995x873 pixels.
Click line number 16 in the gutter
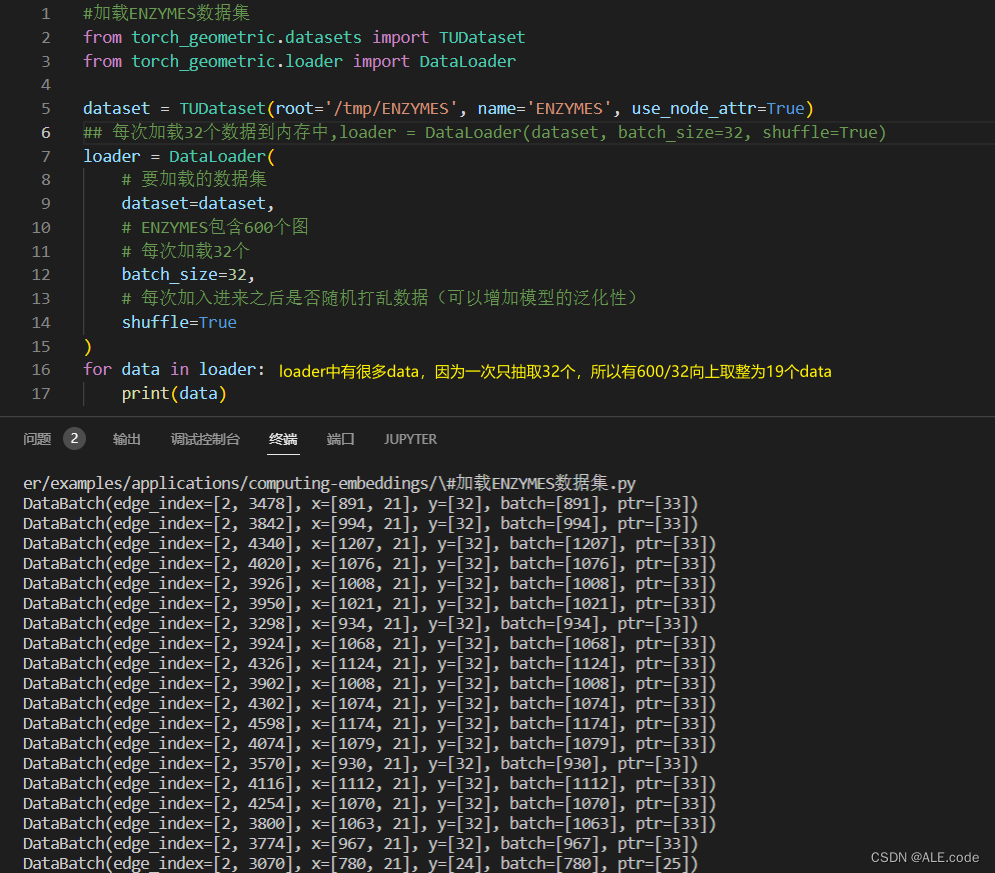pos(41,370)
